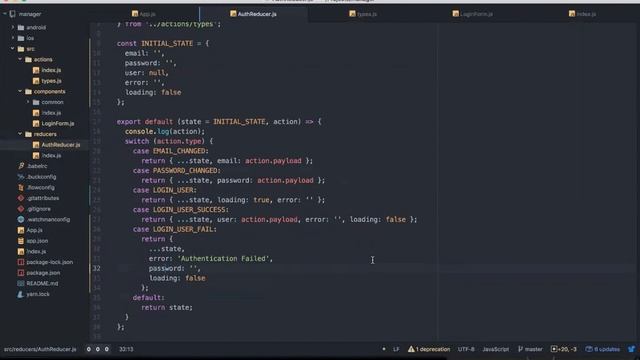This screenshot has height=360, width=640.
Task: Click the package.json file icon
Action: (x=21, y=273)
